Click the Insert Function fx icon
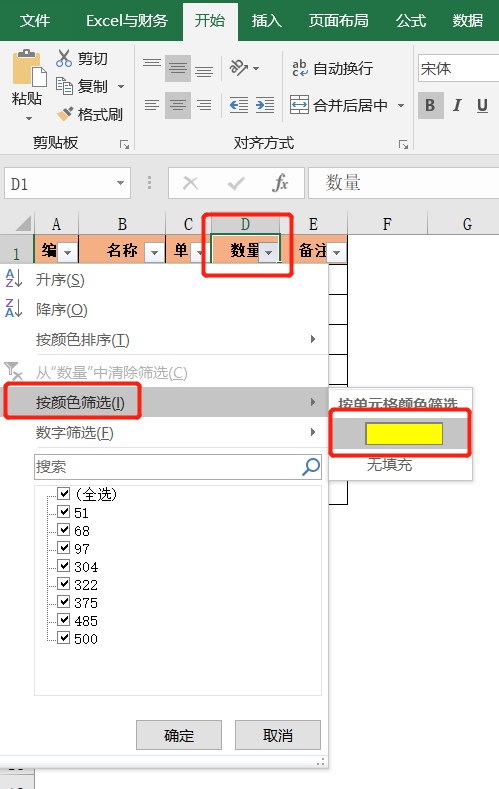 (x=280, y=183)
